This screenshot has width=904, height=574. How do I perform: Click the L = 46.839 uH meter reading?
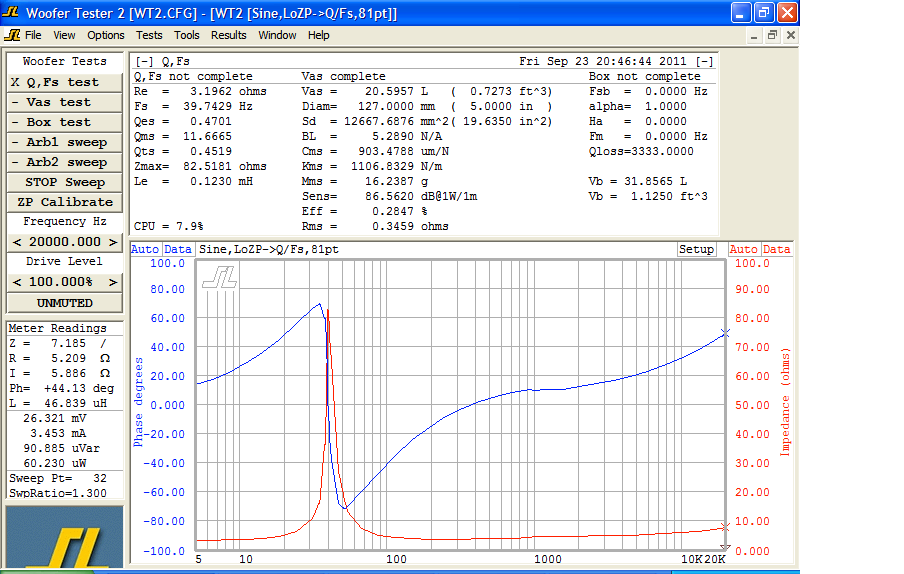[x=58, y=403]
